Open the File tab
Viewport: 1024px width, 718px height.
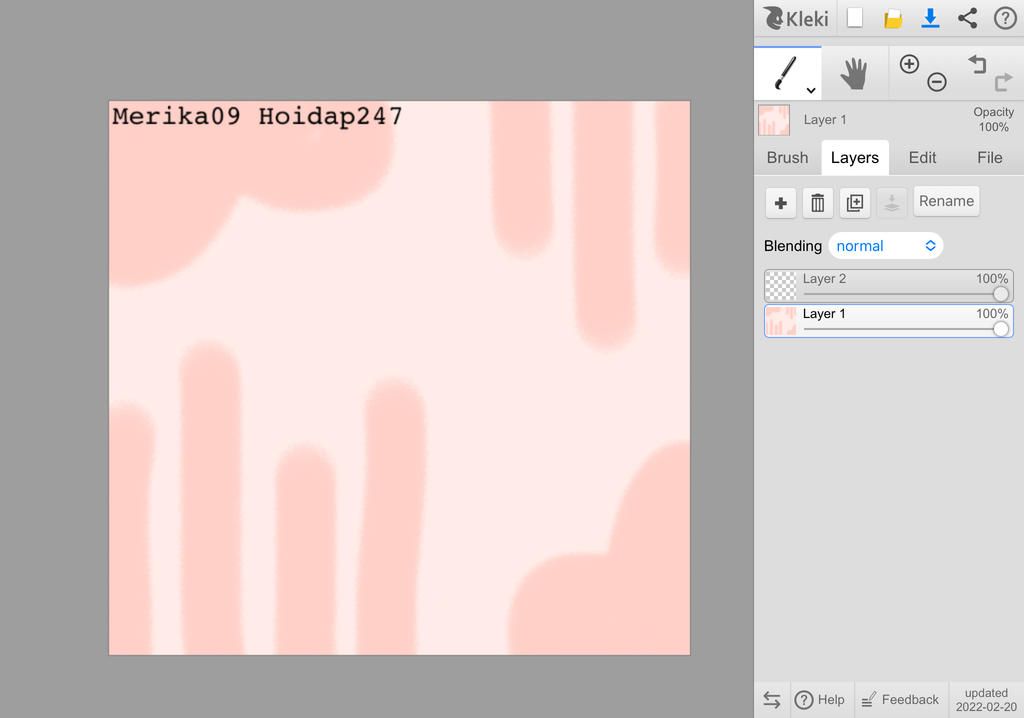(989, 157)
